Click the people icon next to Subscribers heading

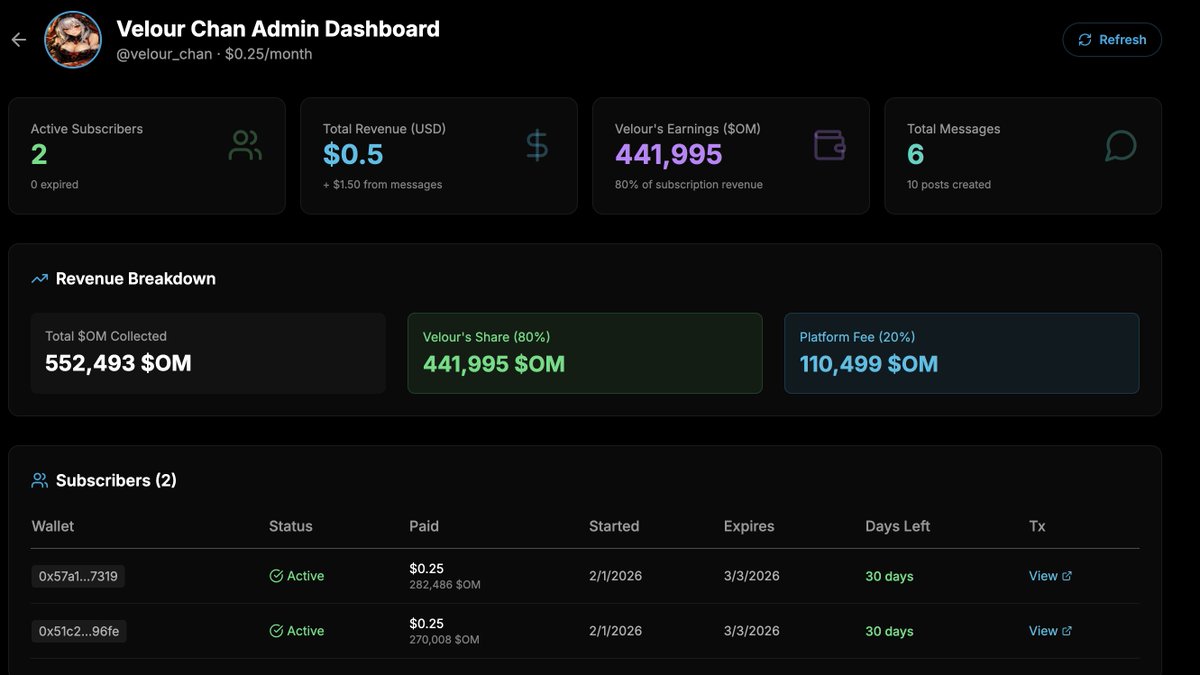point(38,480)
